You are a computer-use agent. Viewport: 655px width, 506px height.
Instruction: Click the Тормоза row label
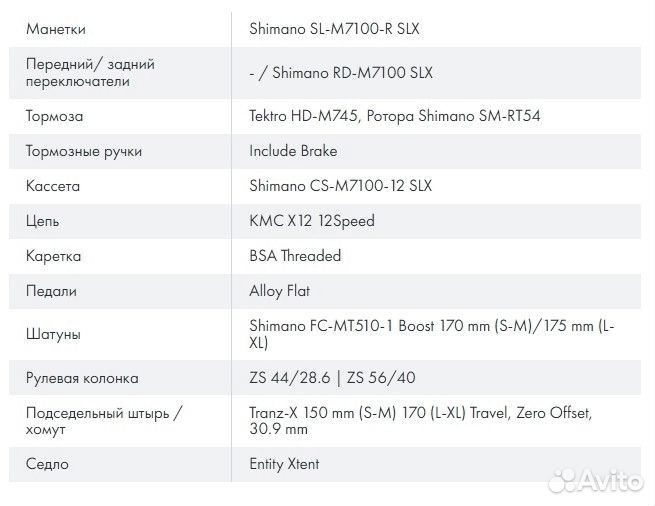[55, 116]
